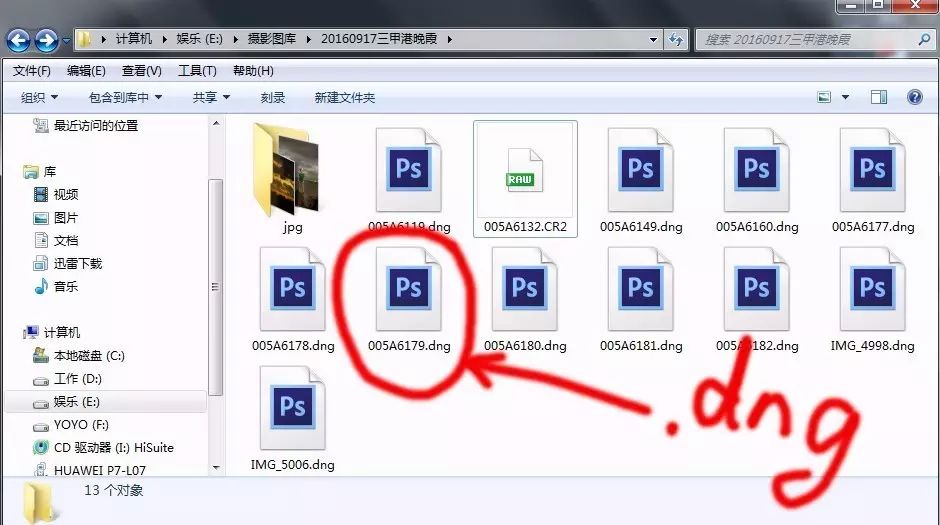The width and height of the screenshot is (940, 525).
Task: Open the 查看(V) menu
Action: (141, 71)
